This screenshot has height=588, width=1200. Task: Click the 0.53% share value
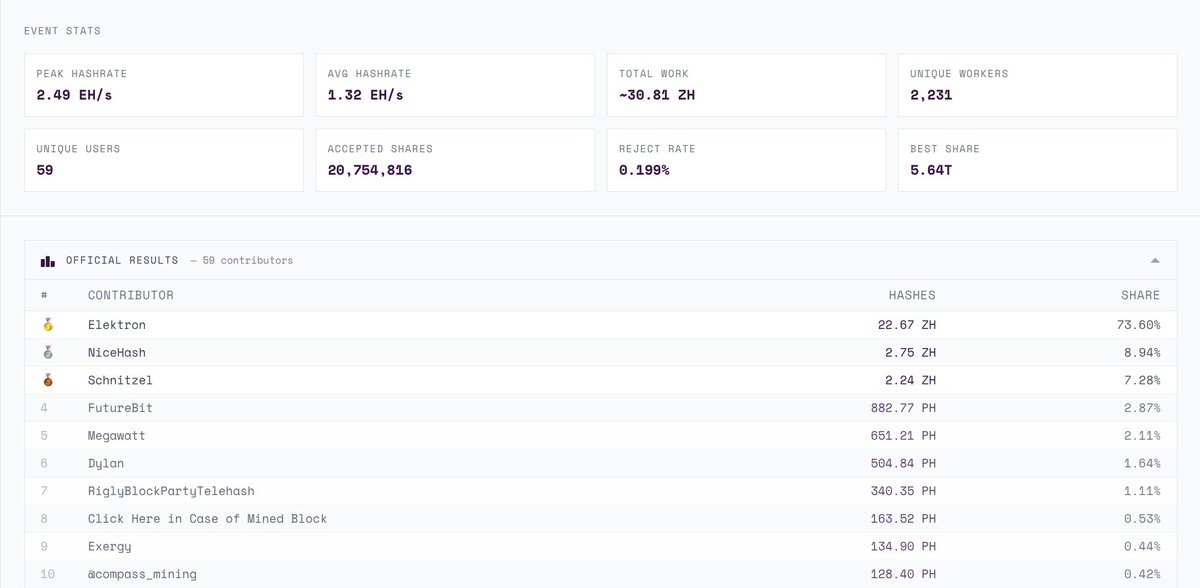tap(1143, 519)
